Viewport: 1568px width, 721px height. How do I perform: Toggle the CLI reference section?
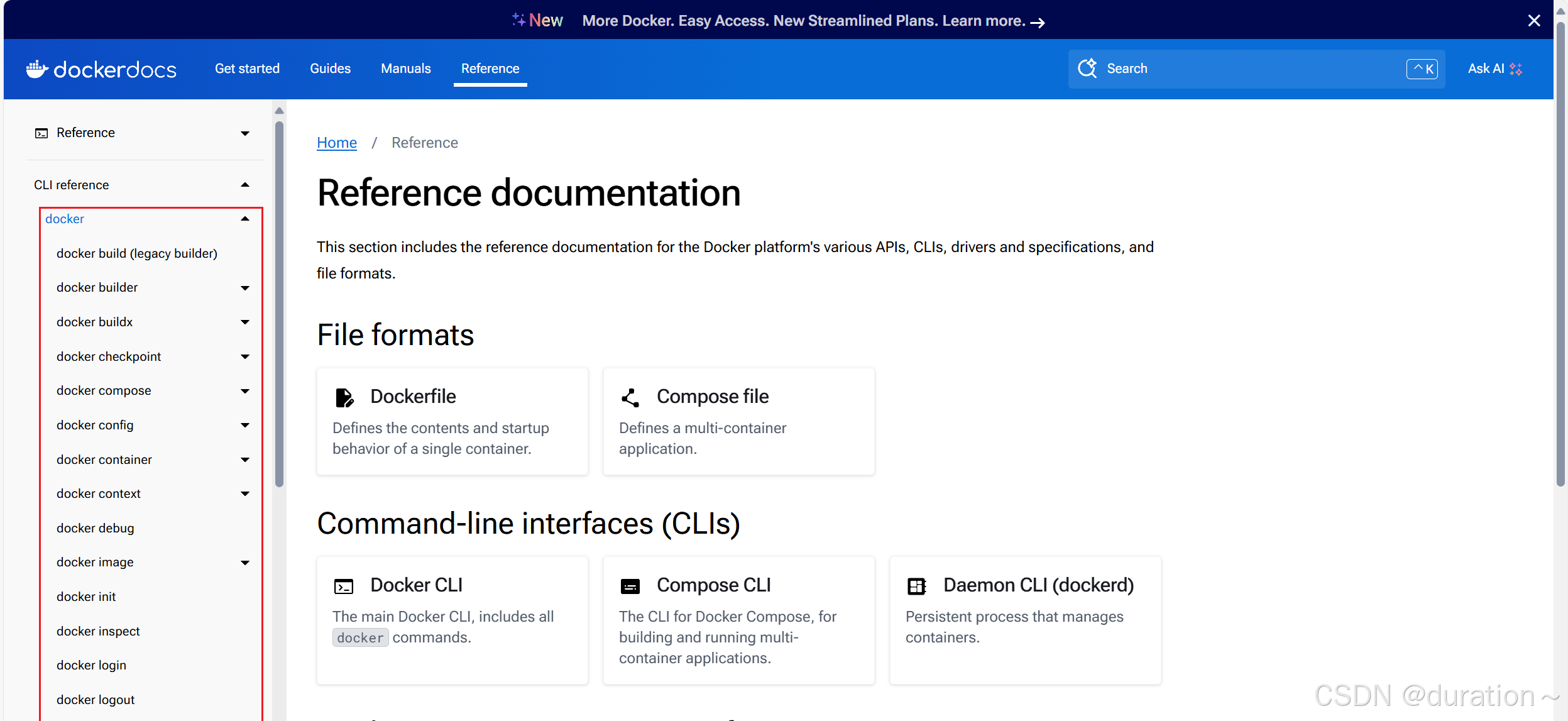coord(247,184)
